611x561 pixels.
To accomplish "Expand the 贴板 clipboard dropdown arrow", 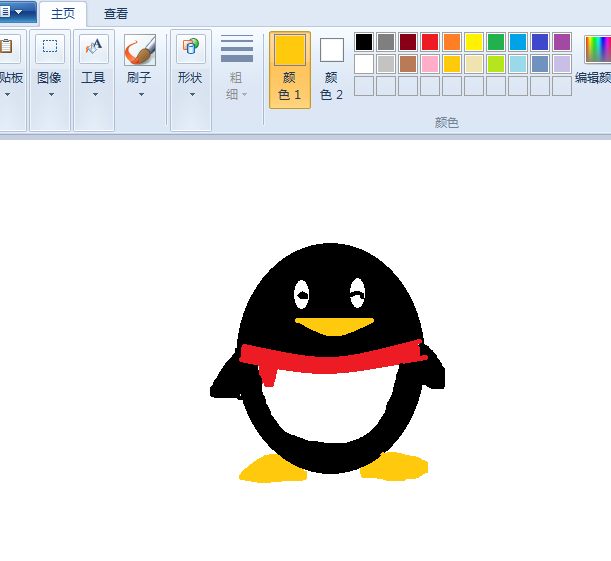I will 7,94.
